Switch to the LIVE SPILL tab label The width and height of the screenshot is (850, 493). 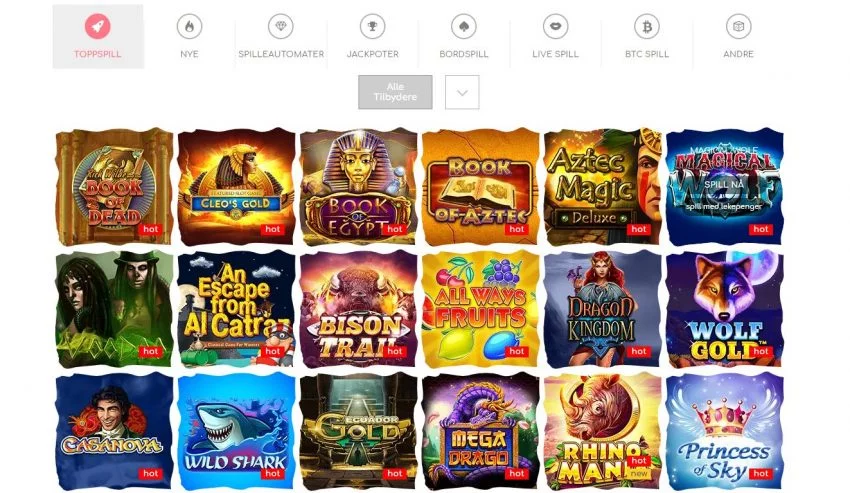click(x=556, y=54)
